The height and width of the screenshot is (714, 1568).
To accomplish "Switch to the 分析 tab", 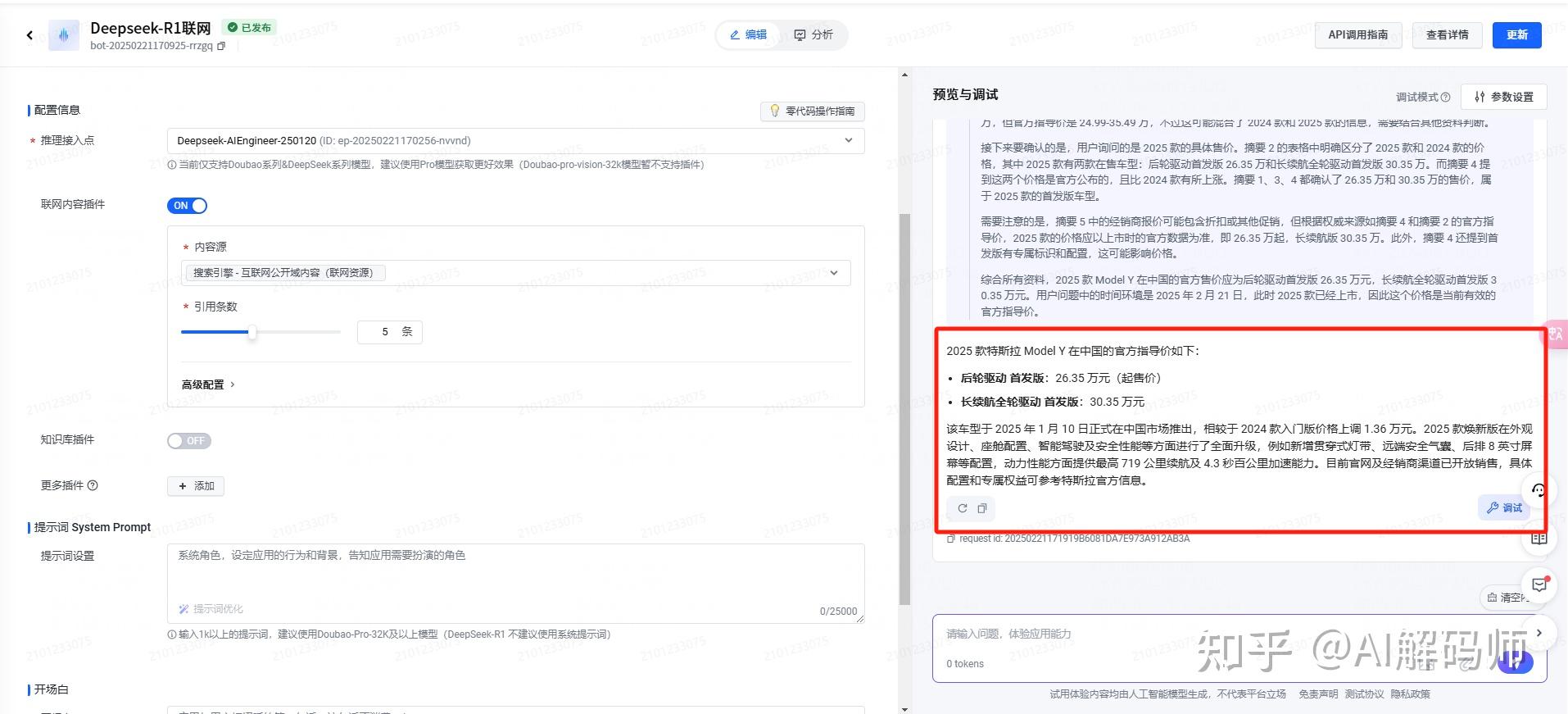I will [813, 35].
